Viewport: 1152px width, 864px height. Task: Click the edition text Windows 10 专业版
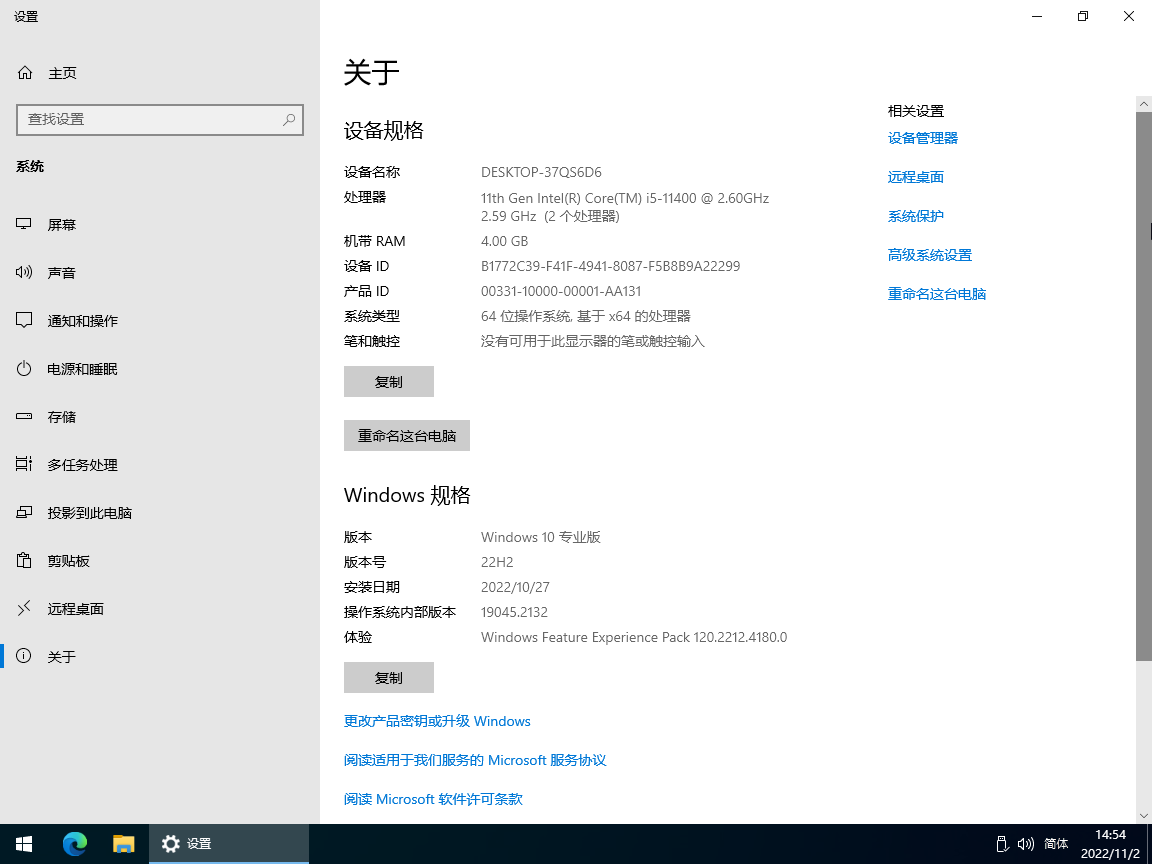[x=541, y=537]
